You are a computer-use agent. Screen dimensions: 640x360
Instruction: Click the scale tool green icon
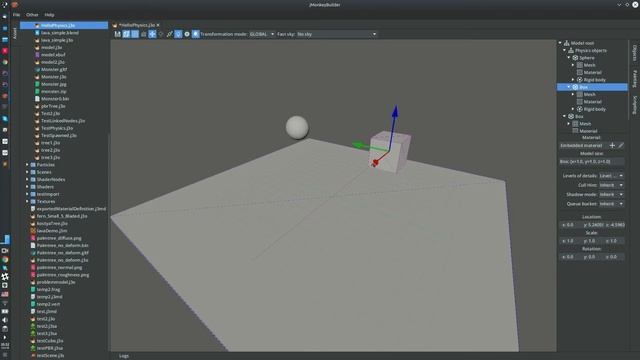pos(169,34)
